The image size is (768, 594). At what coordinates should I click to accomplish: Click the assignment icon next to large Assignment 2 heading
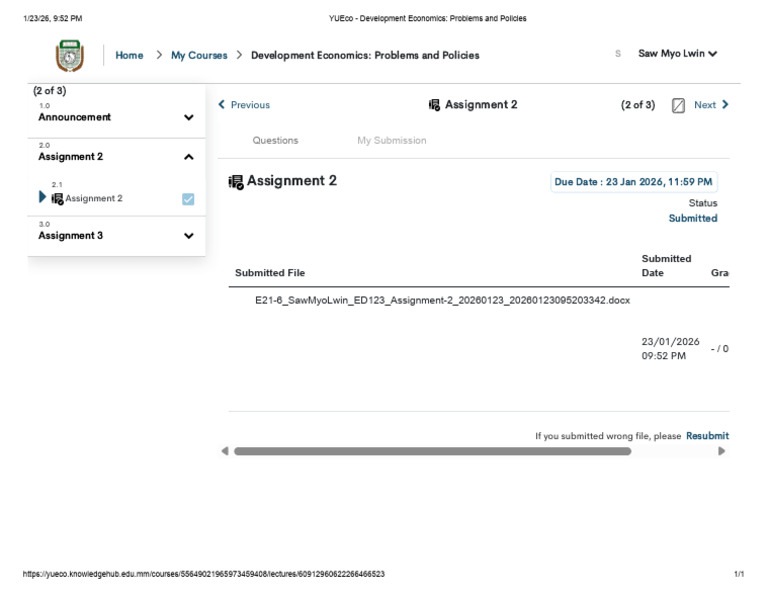point(236,182)
